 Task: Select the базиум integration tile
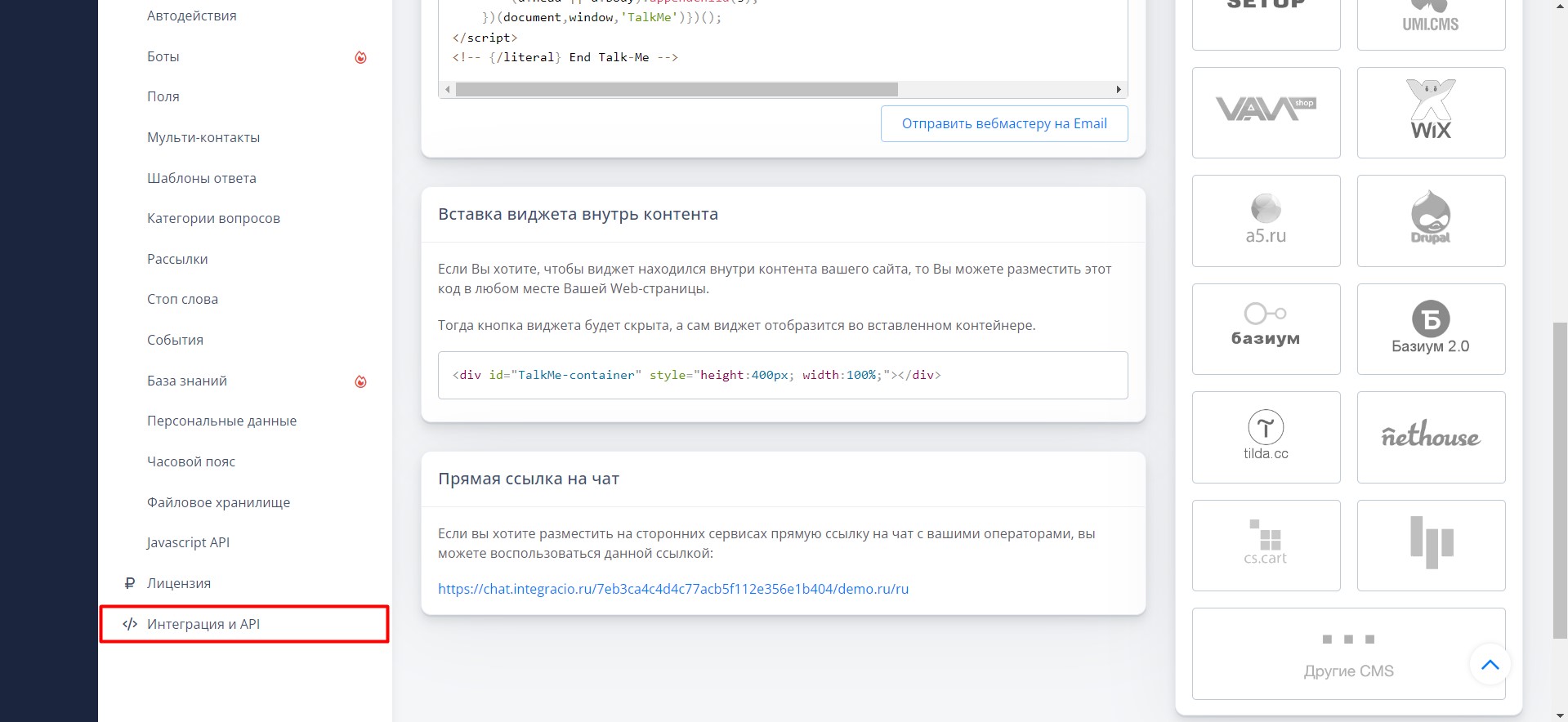point(1266,329)
